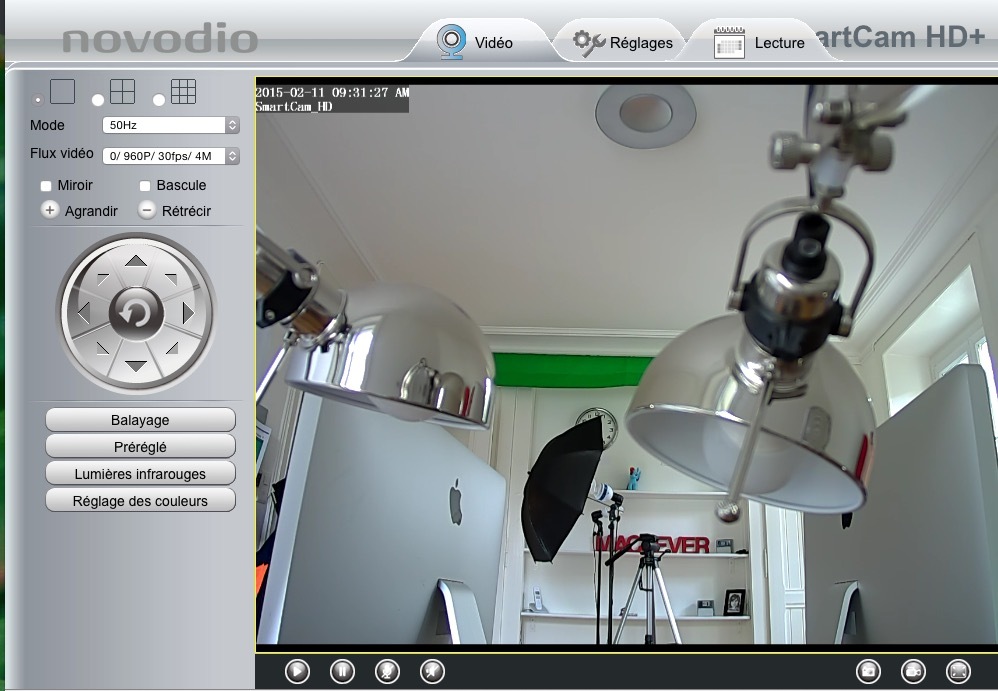Move camera diagonally up-left

coord(102,279)
